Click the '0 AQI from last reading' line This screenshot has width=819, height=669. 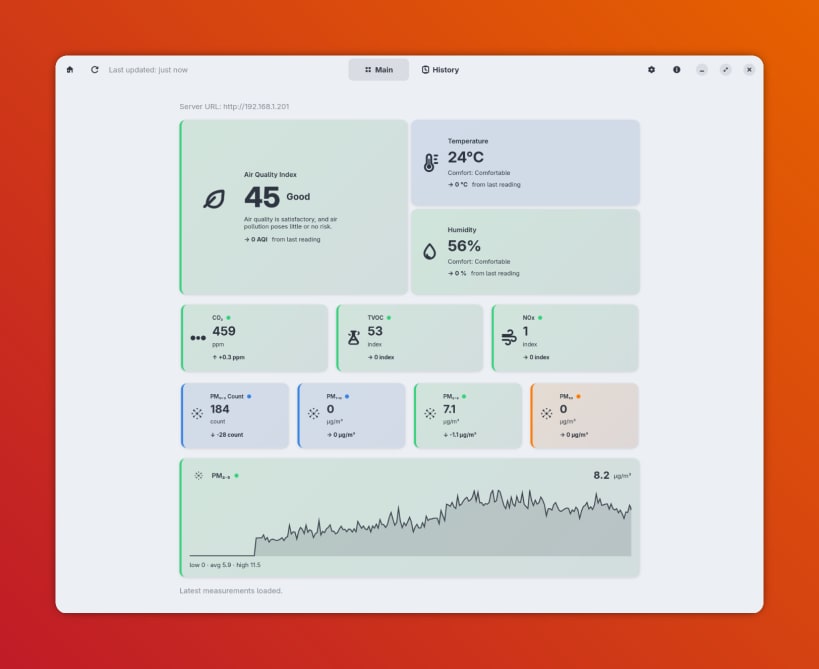click(282, 239)
